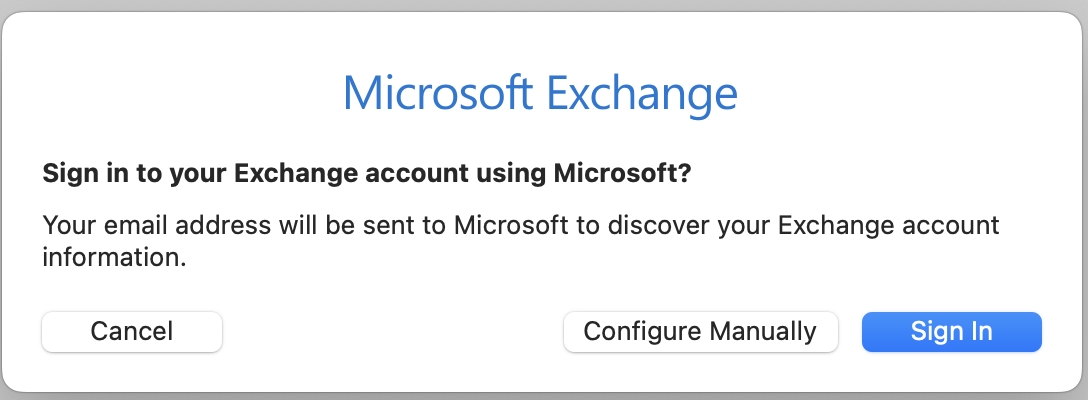Set up Exchange account manually
The height and width of the screenshot is (400, 1088).
click(700, 331)
